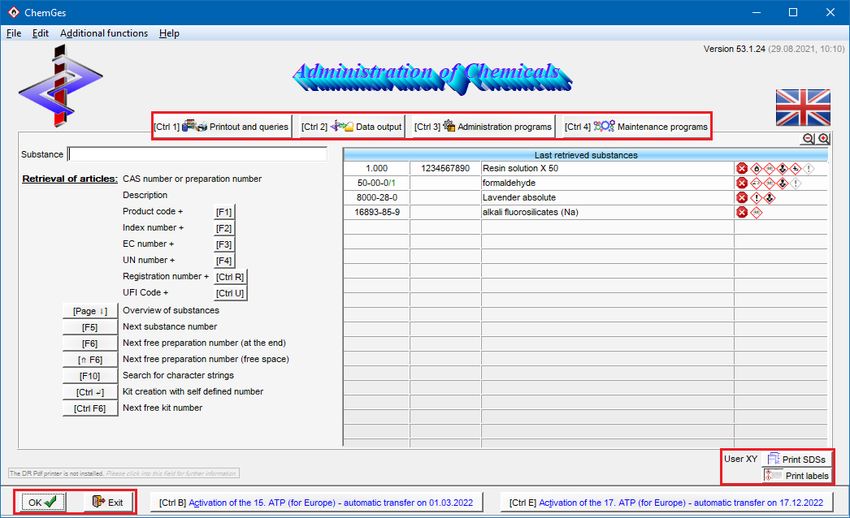The width and height of the screenshot is (850, 518).
Task: Select the Lavender absolute description cell
Action: [x=608, y=198]
